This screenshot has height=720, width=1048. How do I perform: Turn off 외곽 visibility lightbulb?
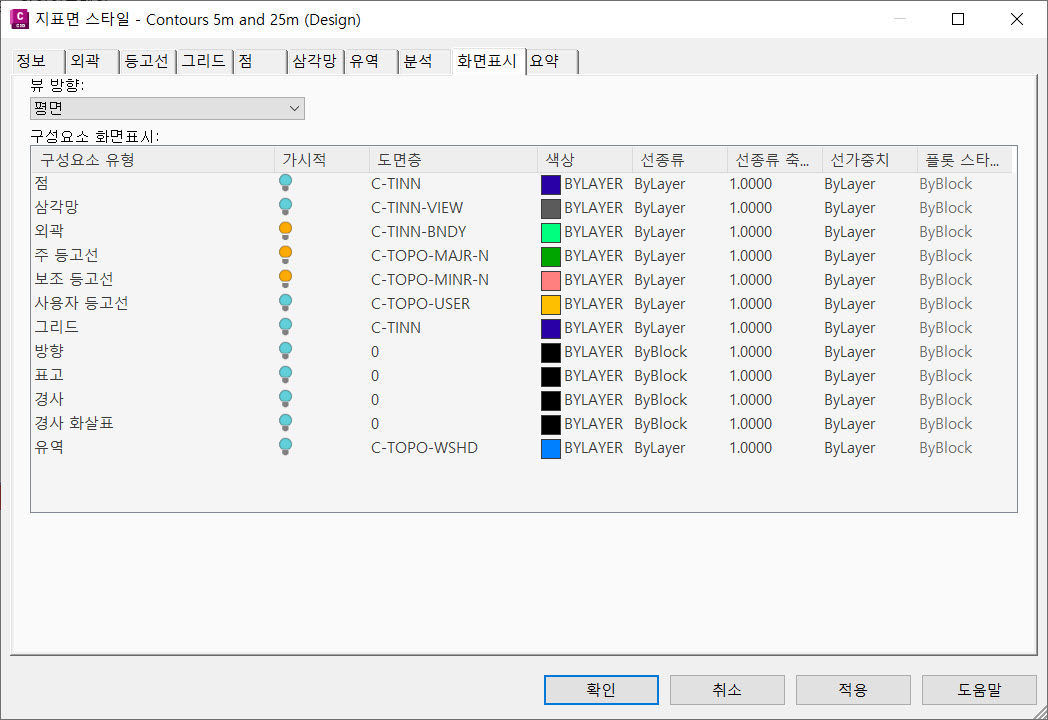(285, 231)
